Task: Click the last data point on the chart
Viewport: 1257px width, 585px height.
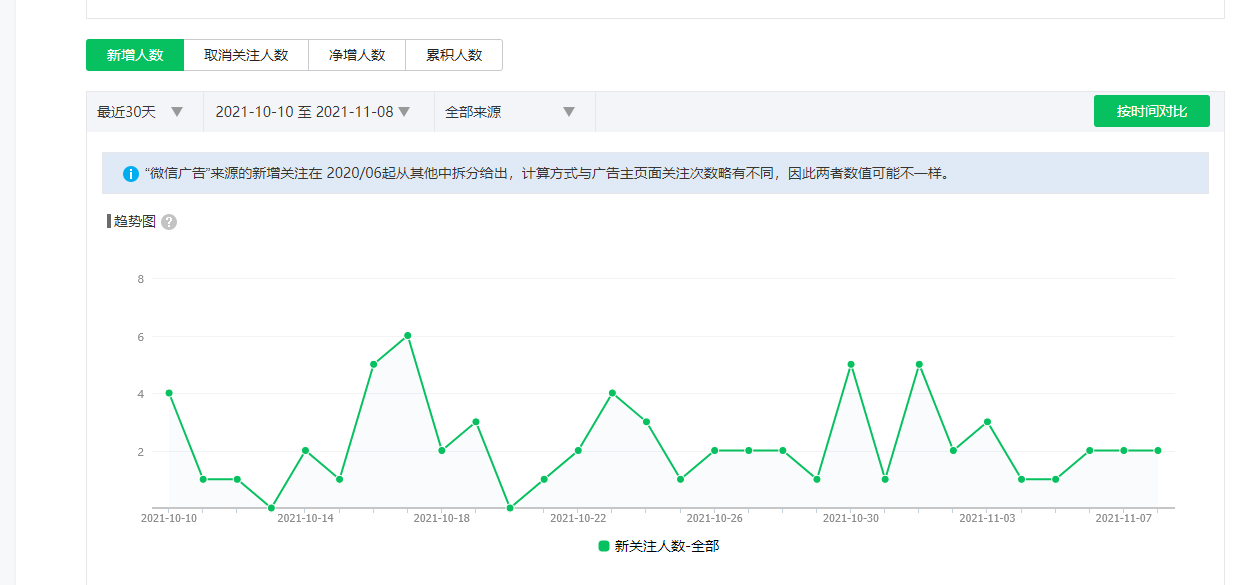Action: [1158, 450]
